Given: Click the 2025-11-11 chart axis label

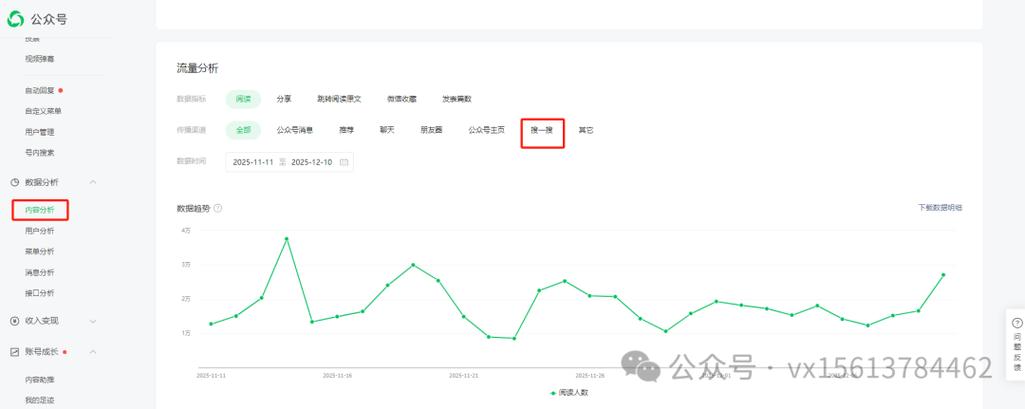Looking at the screenshot, I should coord(211,376).
